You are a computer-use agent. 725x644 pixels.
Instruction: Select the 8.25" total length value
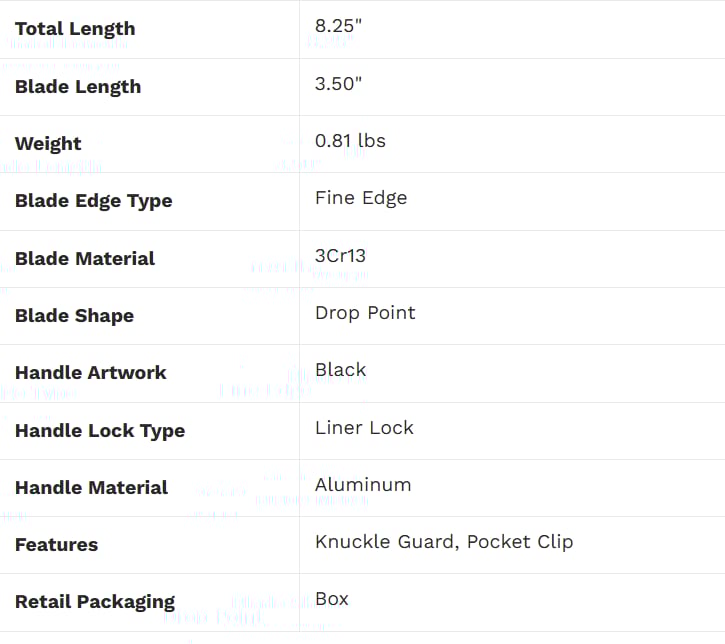338,26
